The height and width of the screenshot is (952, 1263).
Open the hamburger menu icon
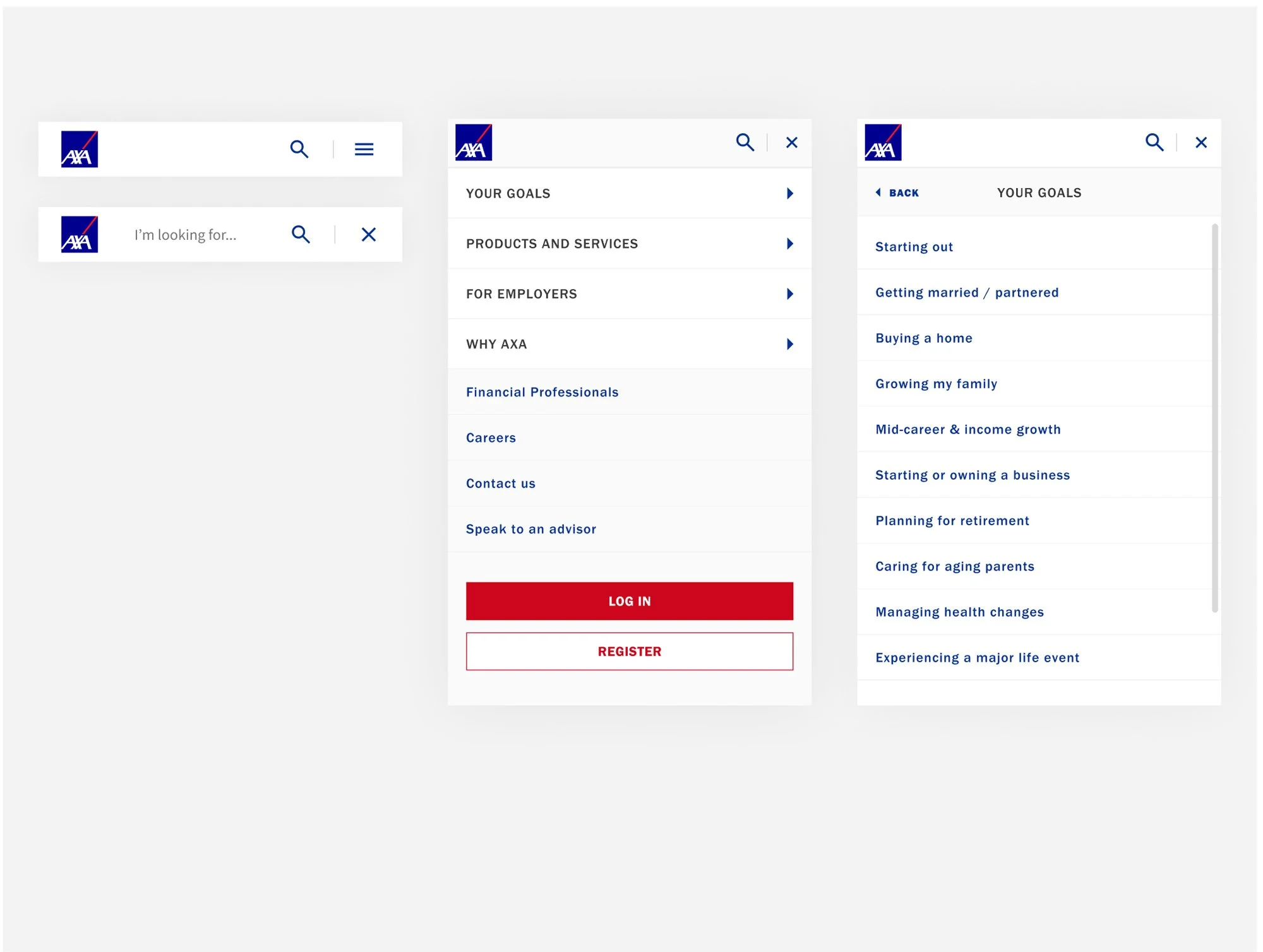[x=364, y=149]
